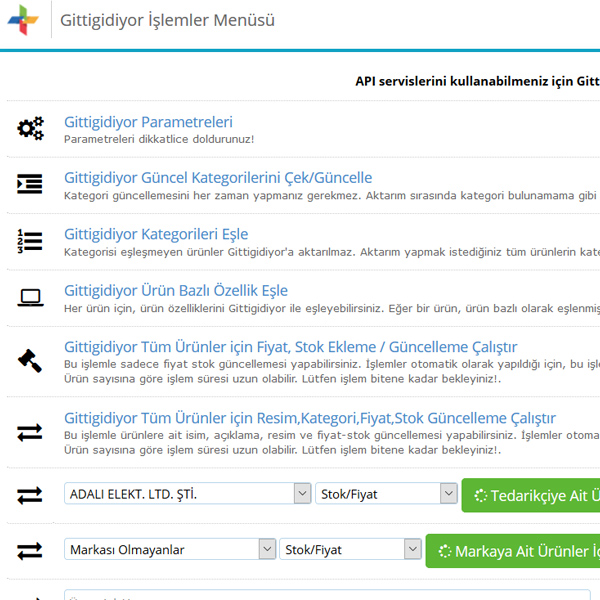This screenshot has width=600, height=600.
Task: Click the gears icon beside Gittigidiyor Parametreleri
Action: pyautogui.click(x=30, y=128)
